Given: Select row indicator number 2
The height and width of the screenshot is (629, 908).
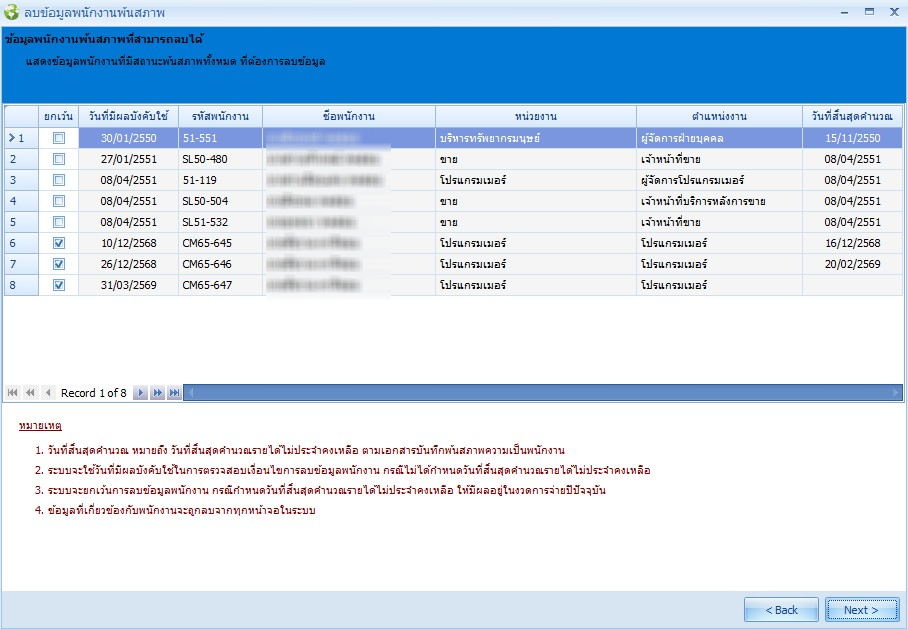Looking at the screenshot, I should coord(21,159).
